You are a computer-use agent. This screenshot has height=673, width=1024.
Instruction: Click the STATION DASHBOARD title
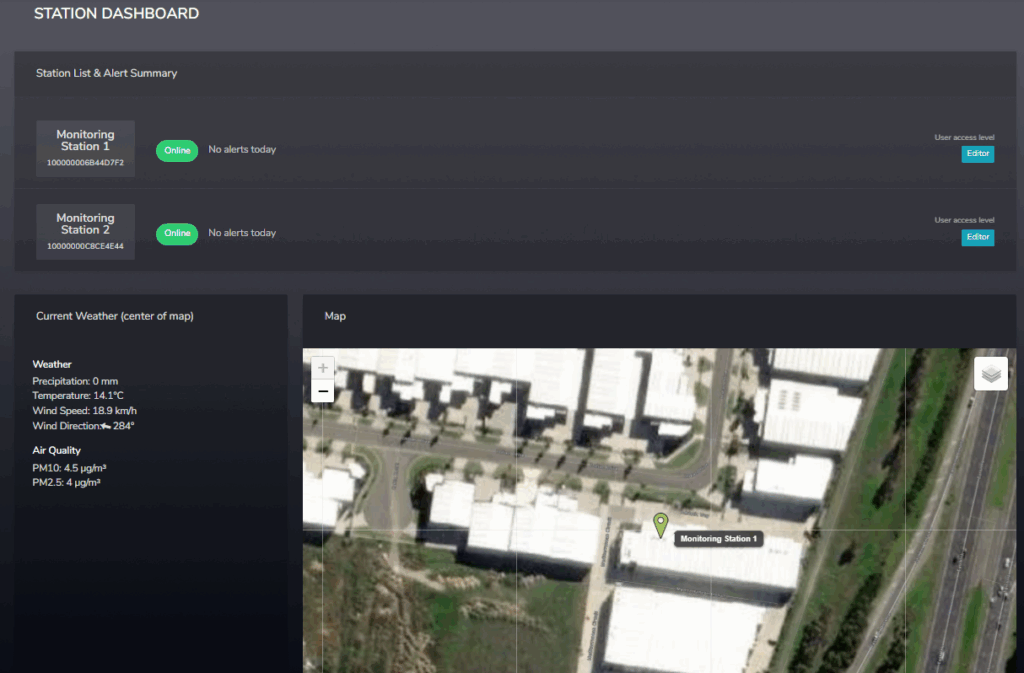pyautogui.click(x=116, y=13)
